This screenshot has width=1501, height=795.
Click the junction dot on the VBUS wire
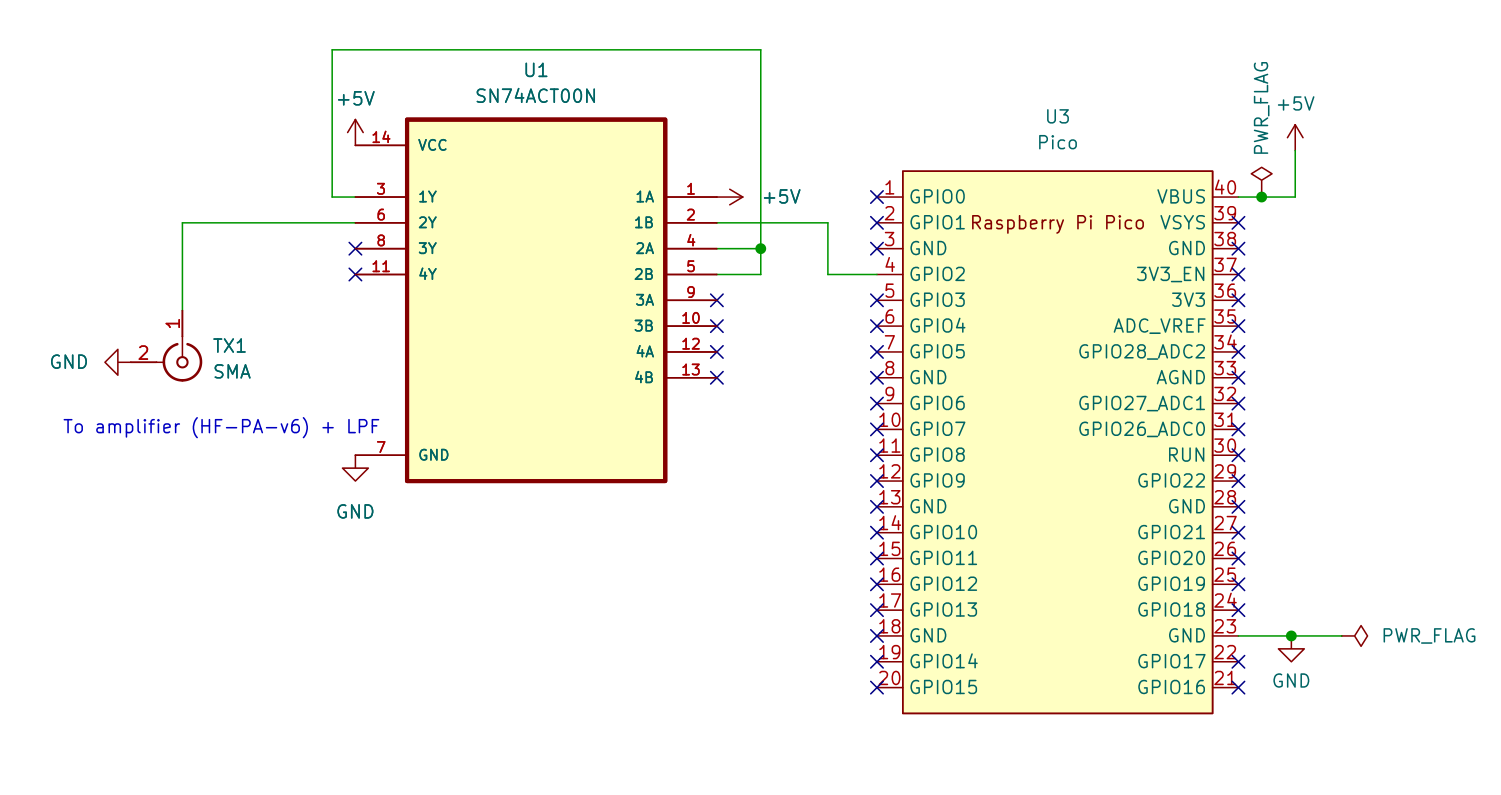(x=1262, y=196)
